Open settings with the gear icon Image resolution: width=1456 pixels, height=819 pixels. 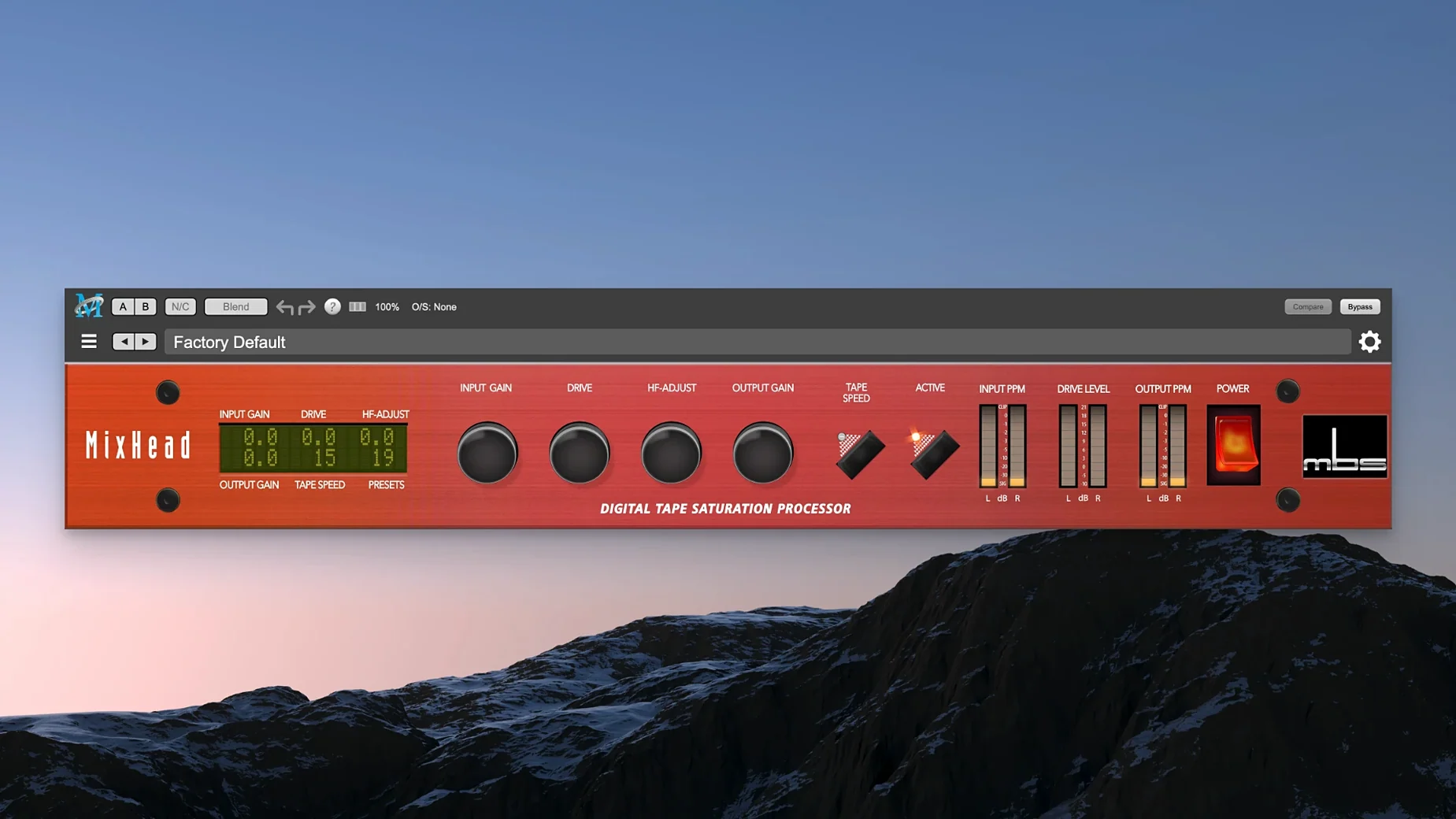click(1369, 342)
